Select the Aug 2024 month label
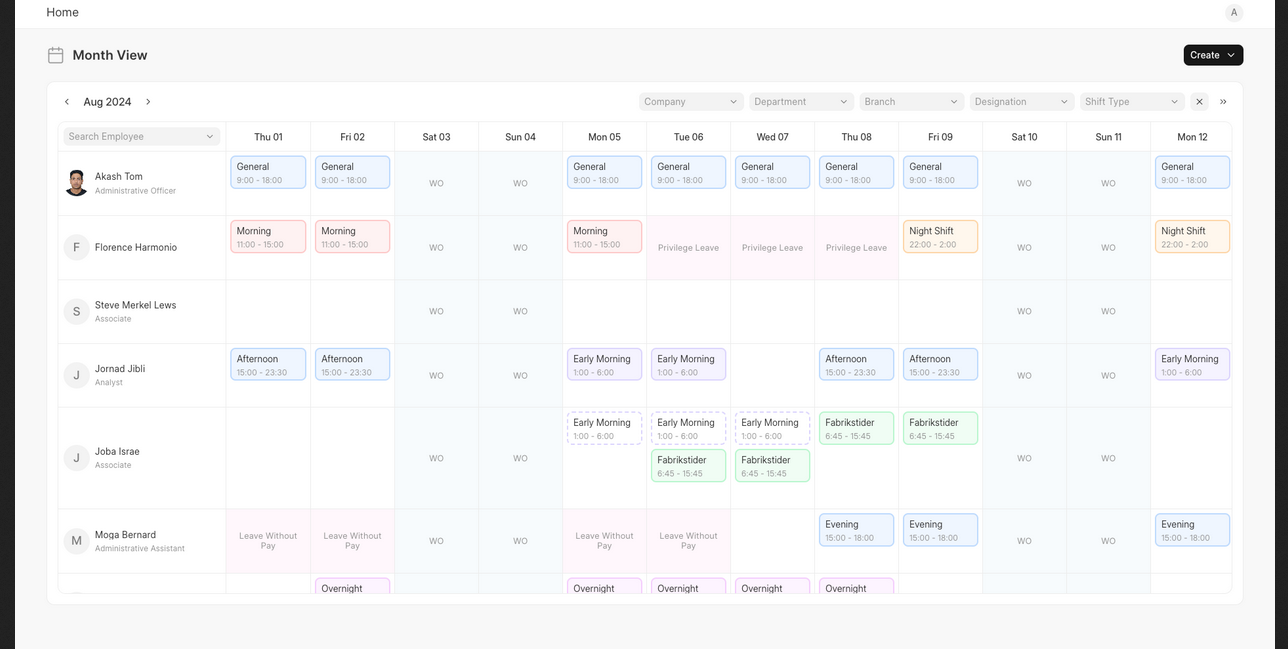This screenshot has height=649, width=1288. click(107, 102)
